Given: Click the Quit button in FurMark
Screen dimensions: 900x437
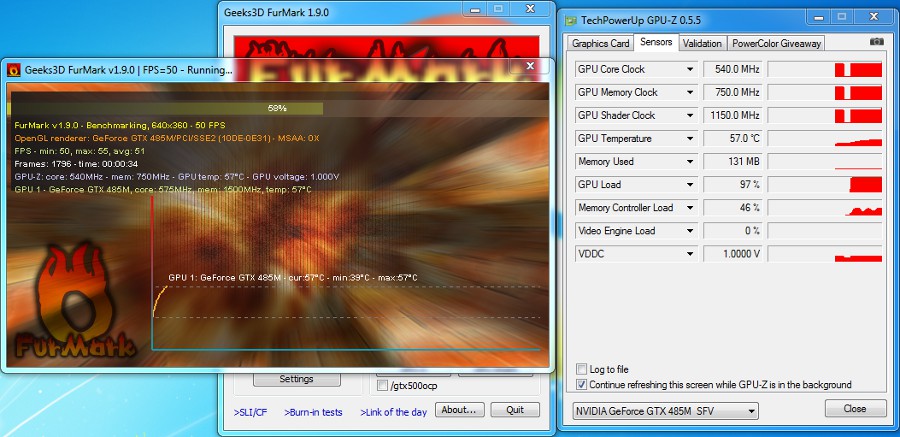Looking at the screenshot, I should (515, 410).
